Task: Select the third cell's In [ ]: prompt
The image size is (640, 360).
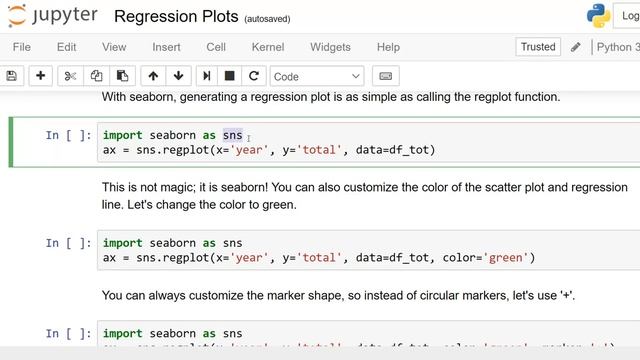Action: [x=68, y=333]
